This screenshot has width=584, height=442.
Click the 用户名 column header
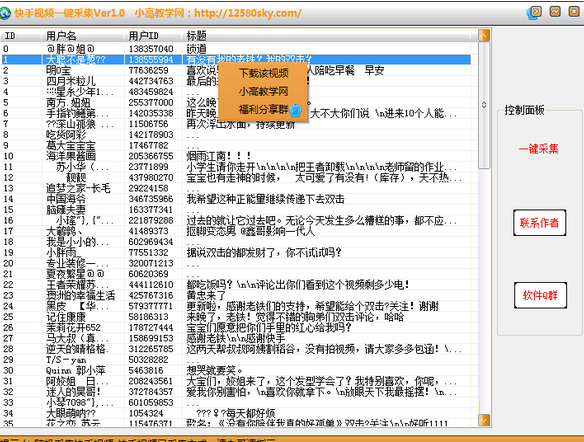83,36
